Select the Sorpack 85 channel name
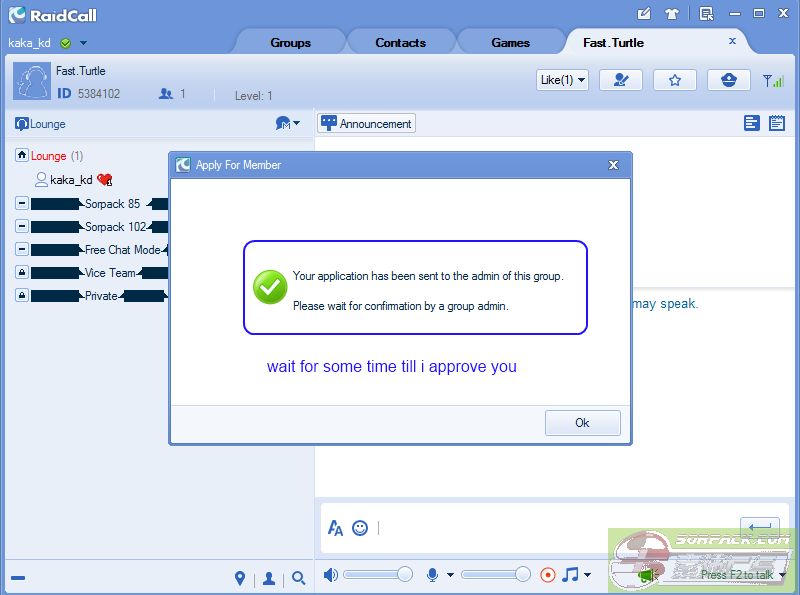 (112, 204)
